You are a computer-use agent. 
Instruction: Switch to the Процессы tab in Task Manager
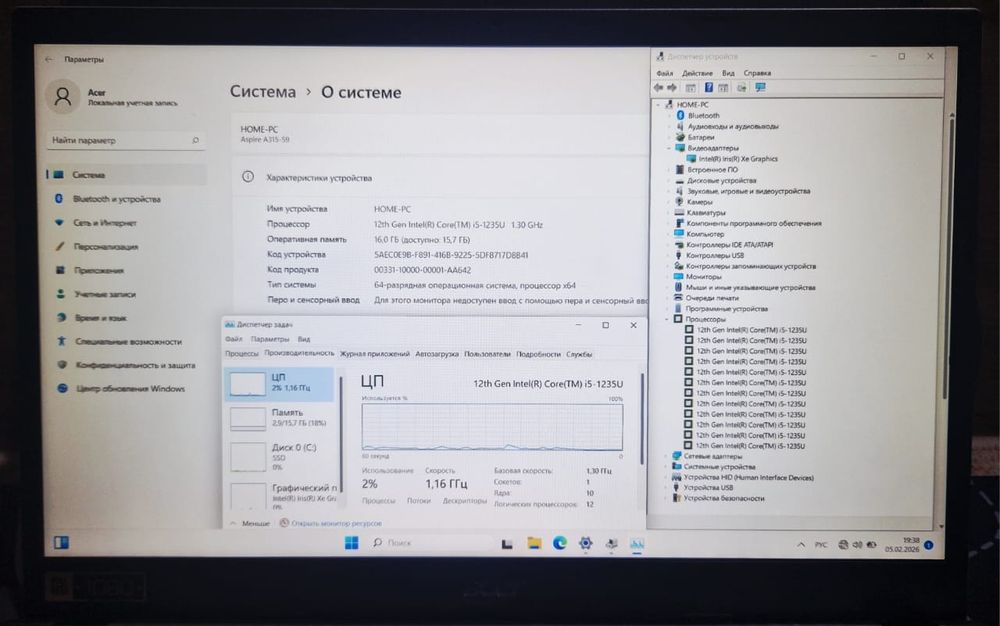(242, 354)
